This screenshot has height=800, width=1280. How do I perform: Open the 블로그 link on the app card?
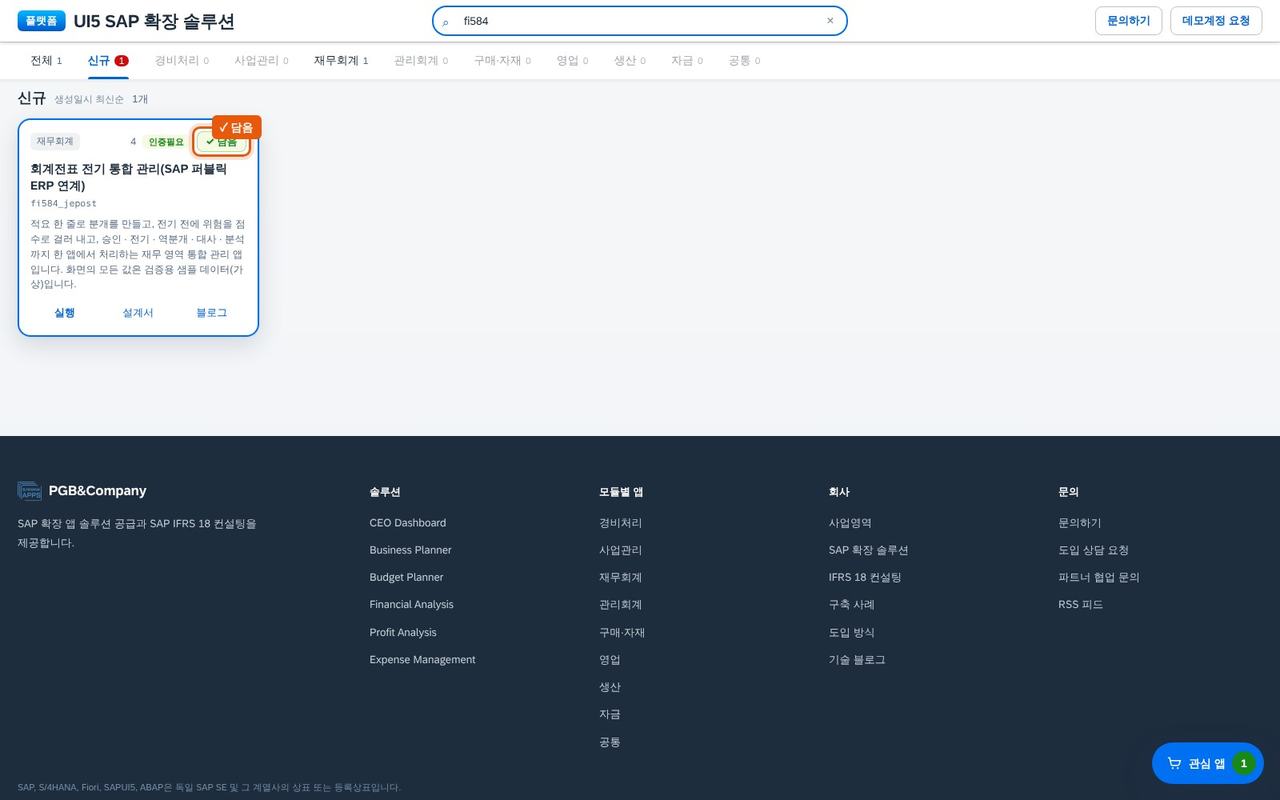(x=212, y=313)
